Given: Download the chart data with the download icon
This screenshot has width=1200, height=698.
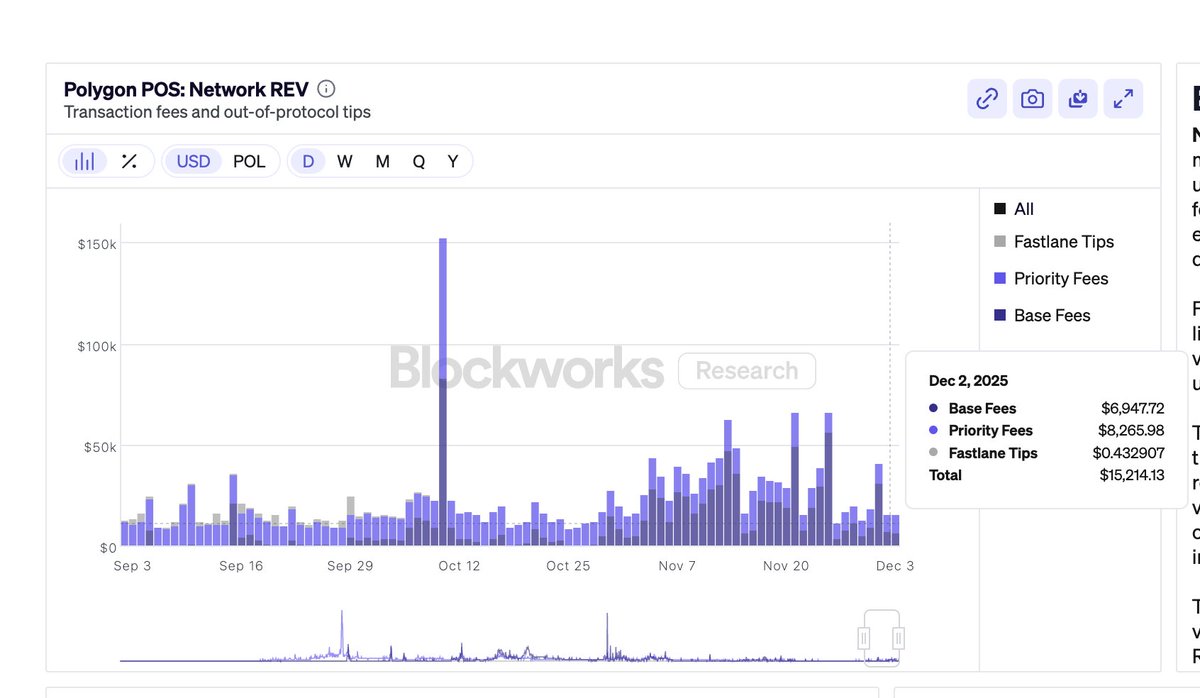Looking at the screenshot, I should coord(1078,99).
